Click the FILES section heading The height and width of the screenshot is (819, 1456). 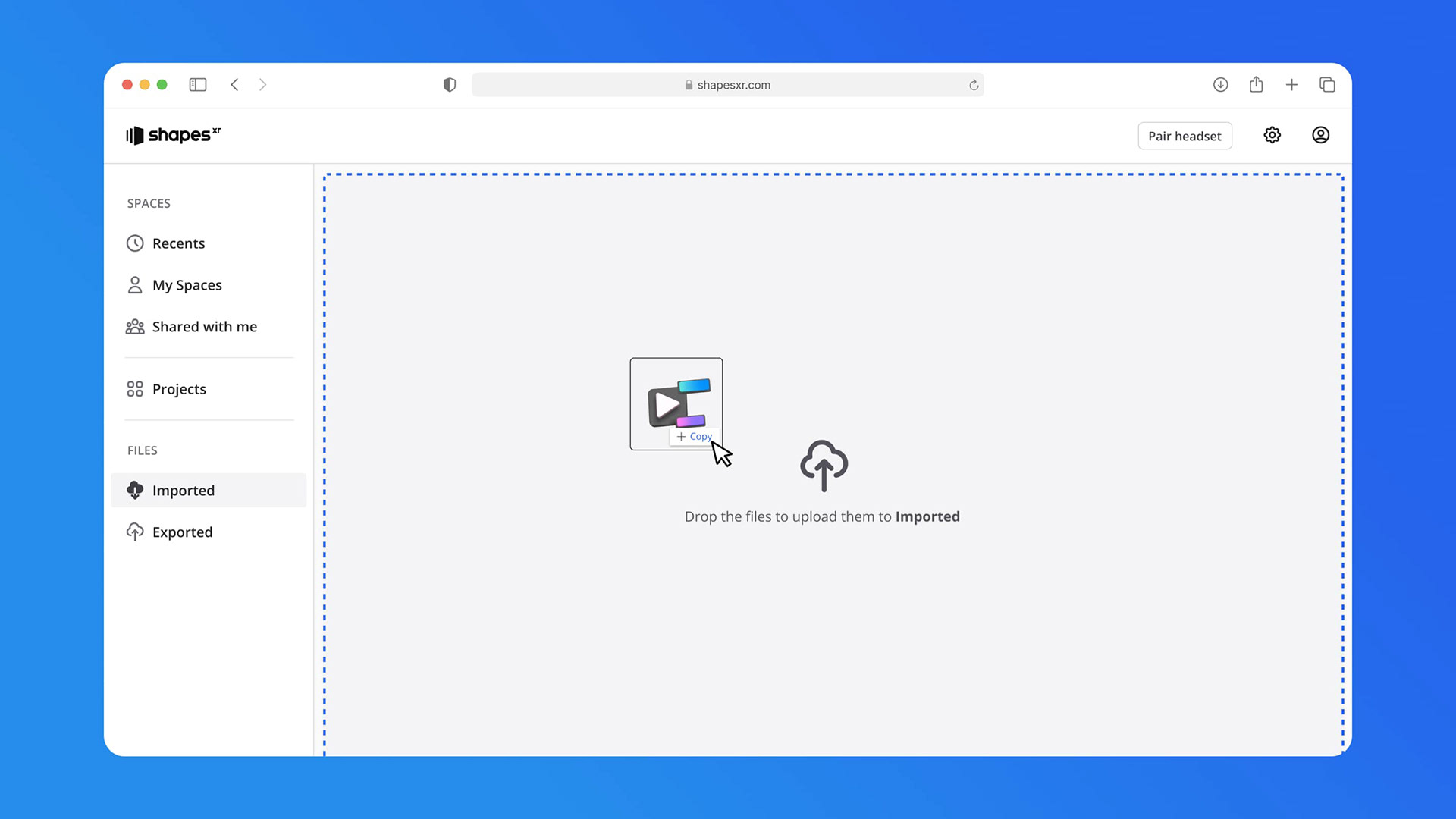143,450
